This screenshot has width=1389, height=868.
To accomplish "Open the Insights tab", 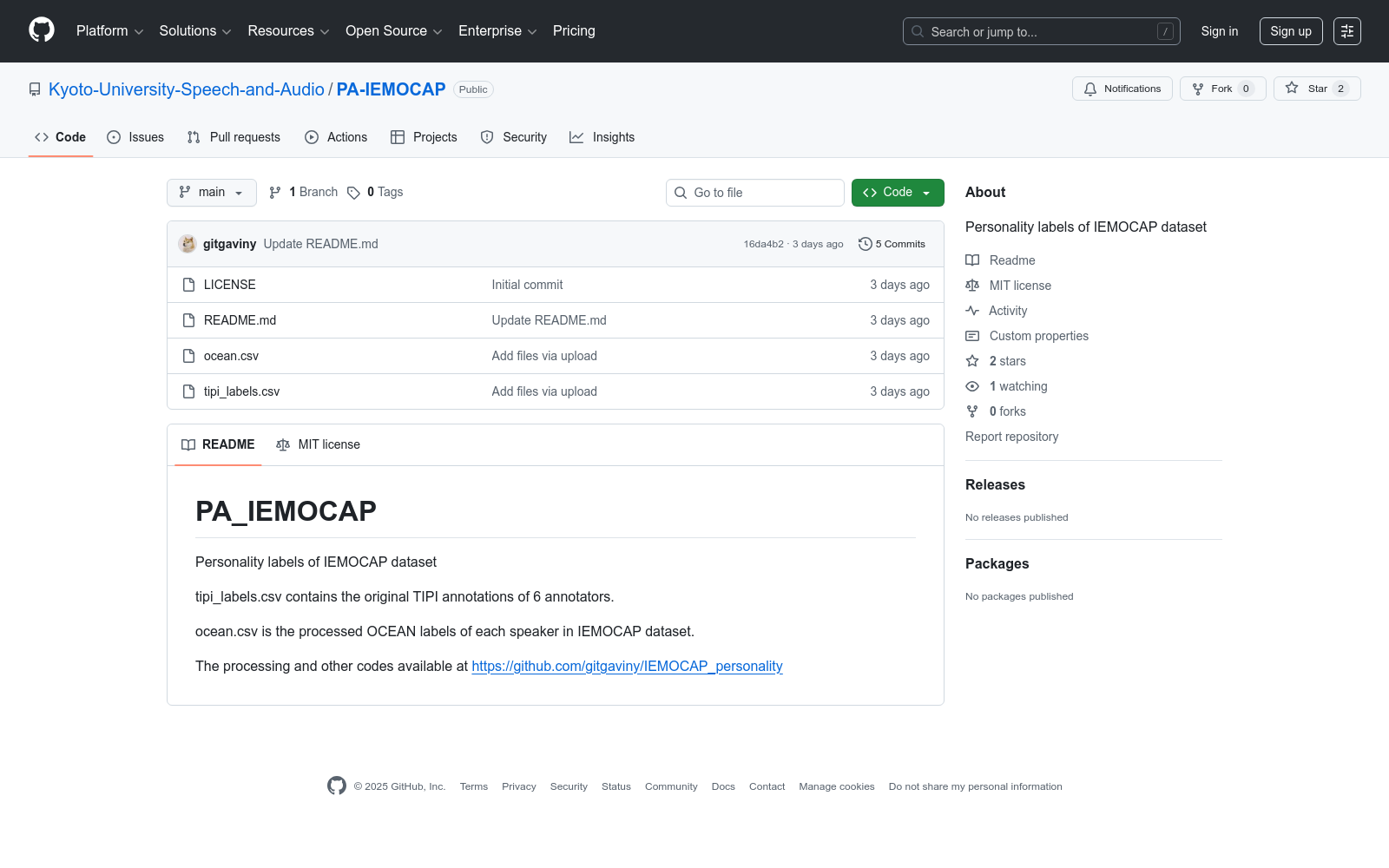I will click(x=602, y=137).
